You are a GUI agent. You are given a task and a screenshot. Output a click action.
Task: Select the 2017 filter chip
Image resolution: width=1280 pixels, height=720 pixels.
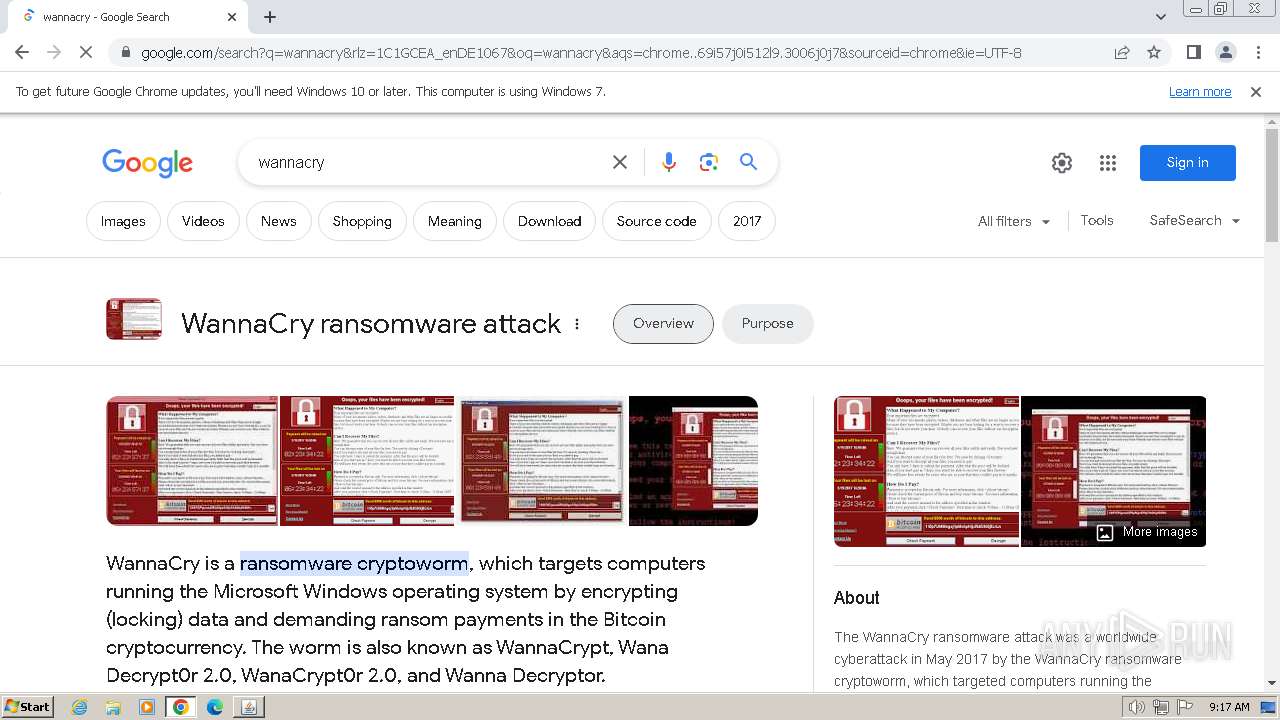747,221
